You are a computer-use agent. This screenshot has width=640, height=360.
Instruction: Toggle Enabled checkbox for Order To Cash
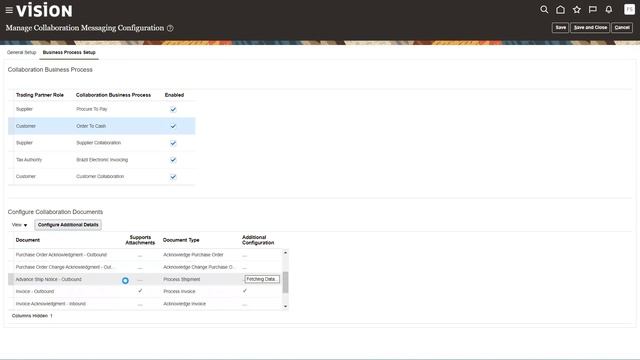coord(173,126)
